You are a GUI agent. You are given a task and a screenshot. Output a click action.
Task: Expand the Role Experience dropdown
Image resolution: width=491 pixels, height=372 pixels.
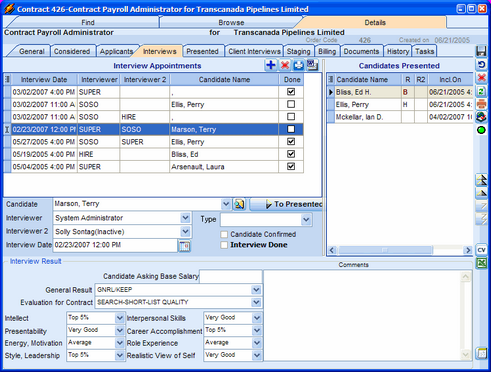pyautogui.click(x=257, y=343)
